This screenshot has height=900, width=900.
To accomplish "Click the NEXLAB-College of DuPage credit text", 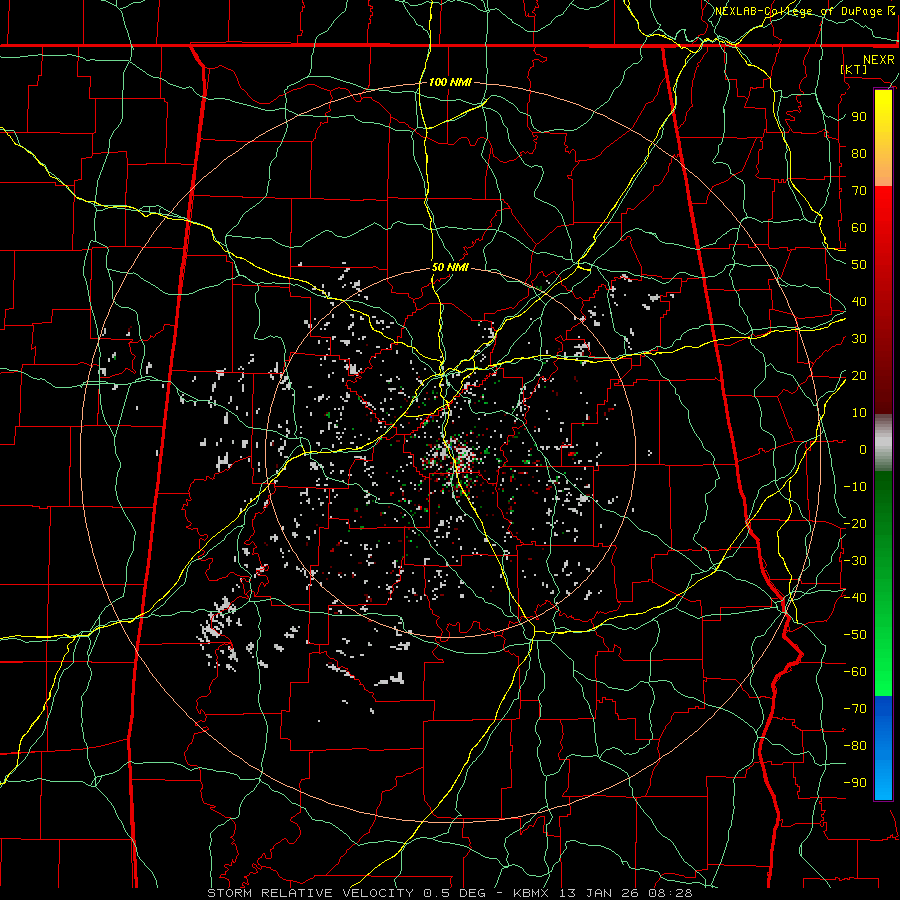I will click(x=805, y=11).
